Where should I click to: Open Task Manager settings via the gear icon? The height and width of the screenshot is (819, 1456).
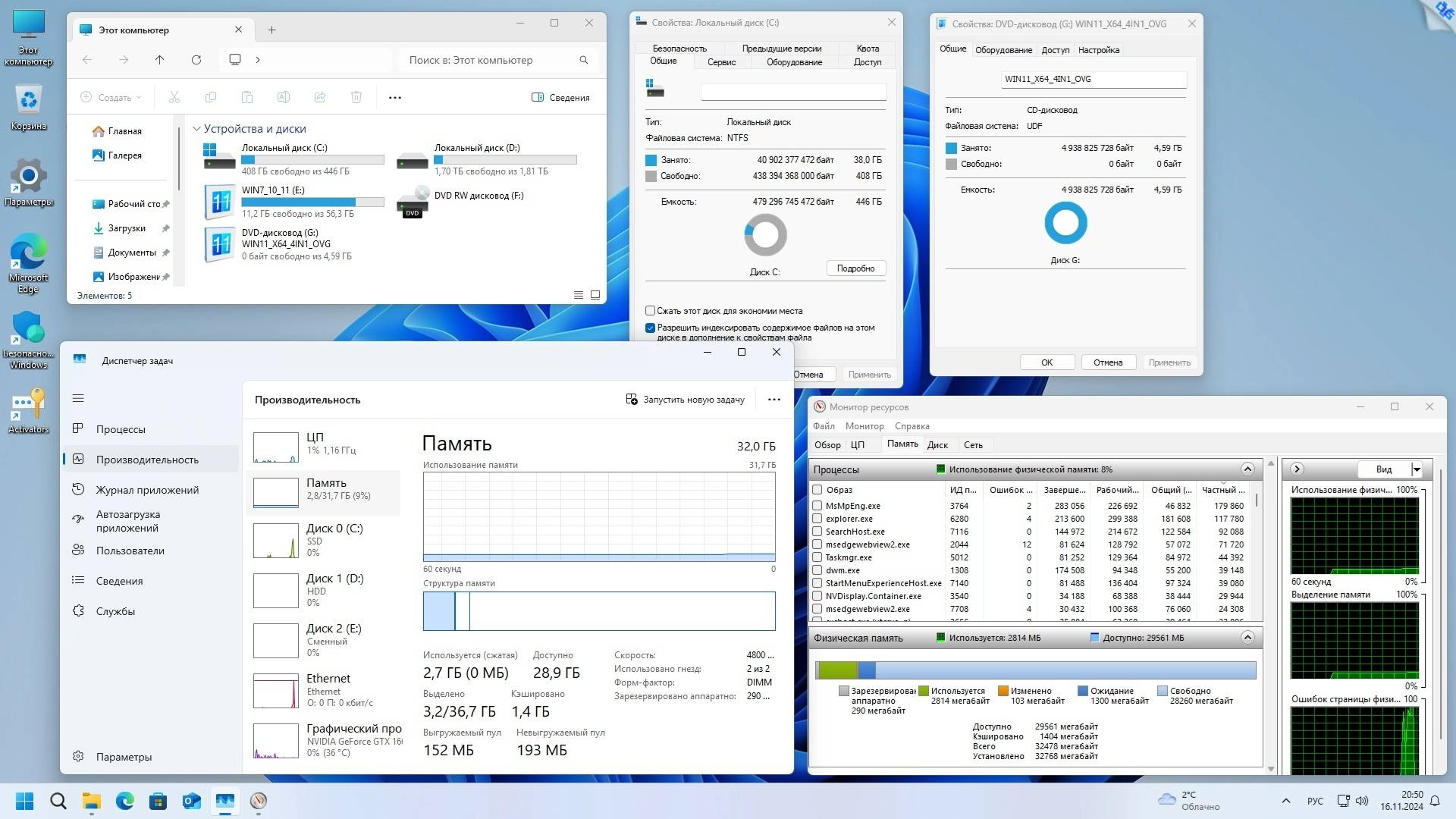point(78,756)
